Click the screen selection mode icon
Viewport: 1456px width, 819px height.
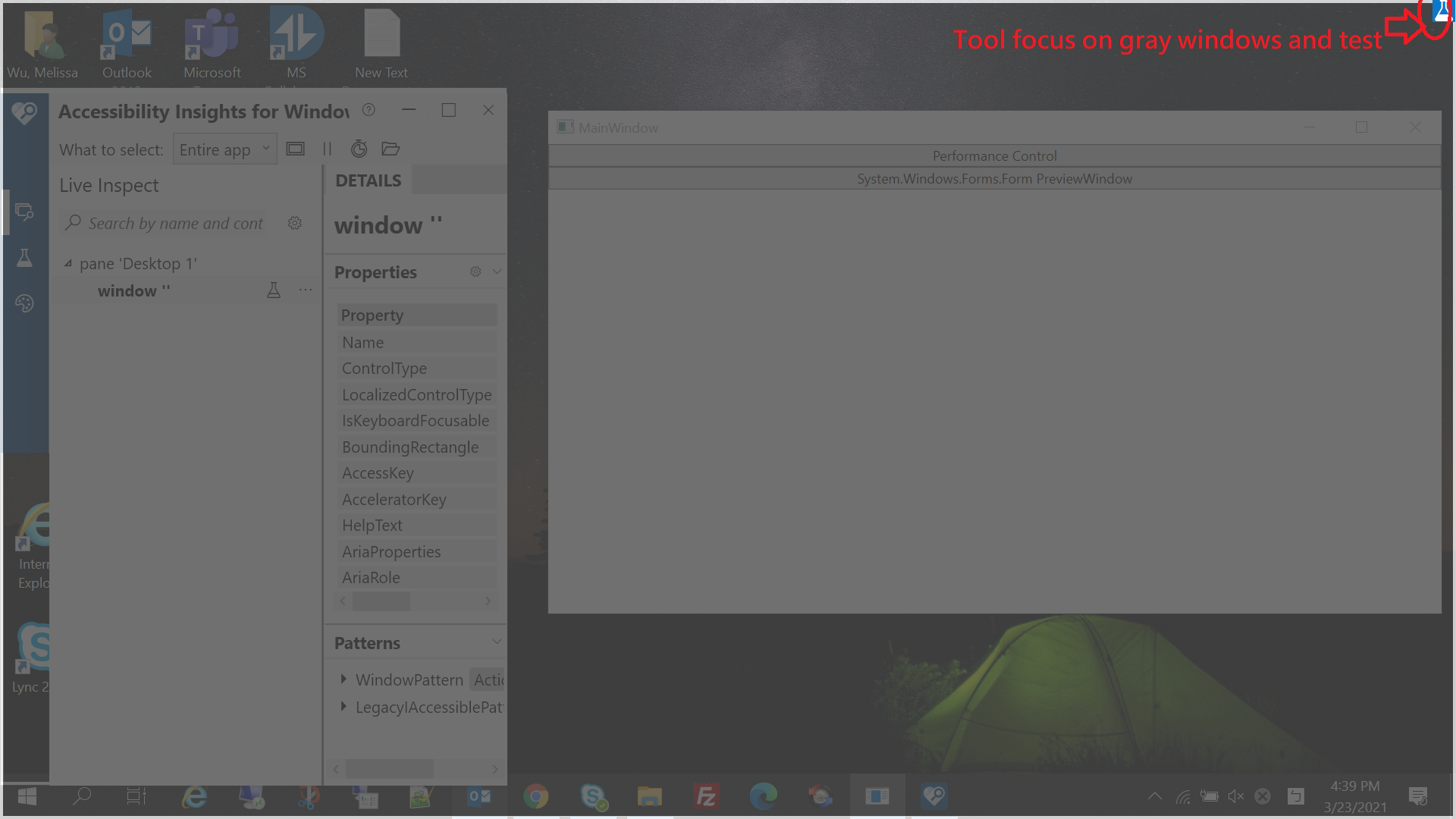[x=295, y=149]
